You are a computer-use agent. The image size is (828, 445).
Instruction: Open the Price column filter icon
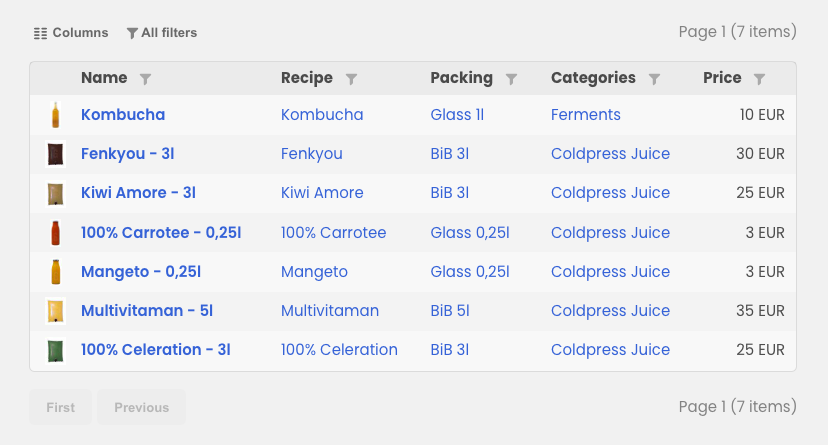coord(759,79)
